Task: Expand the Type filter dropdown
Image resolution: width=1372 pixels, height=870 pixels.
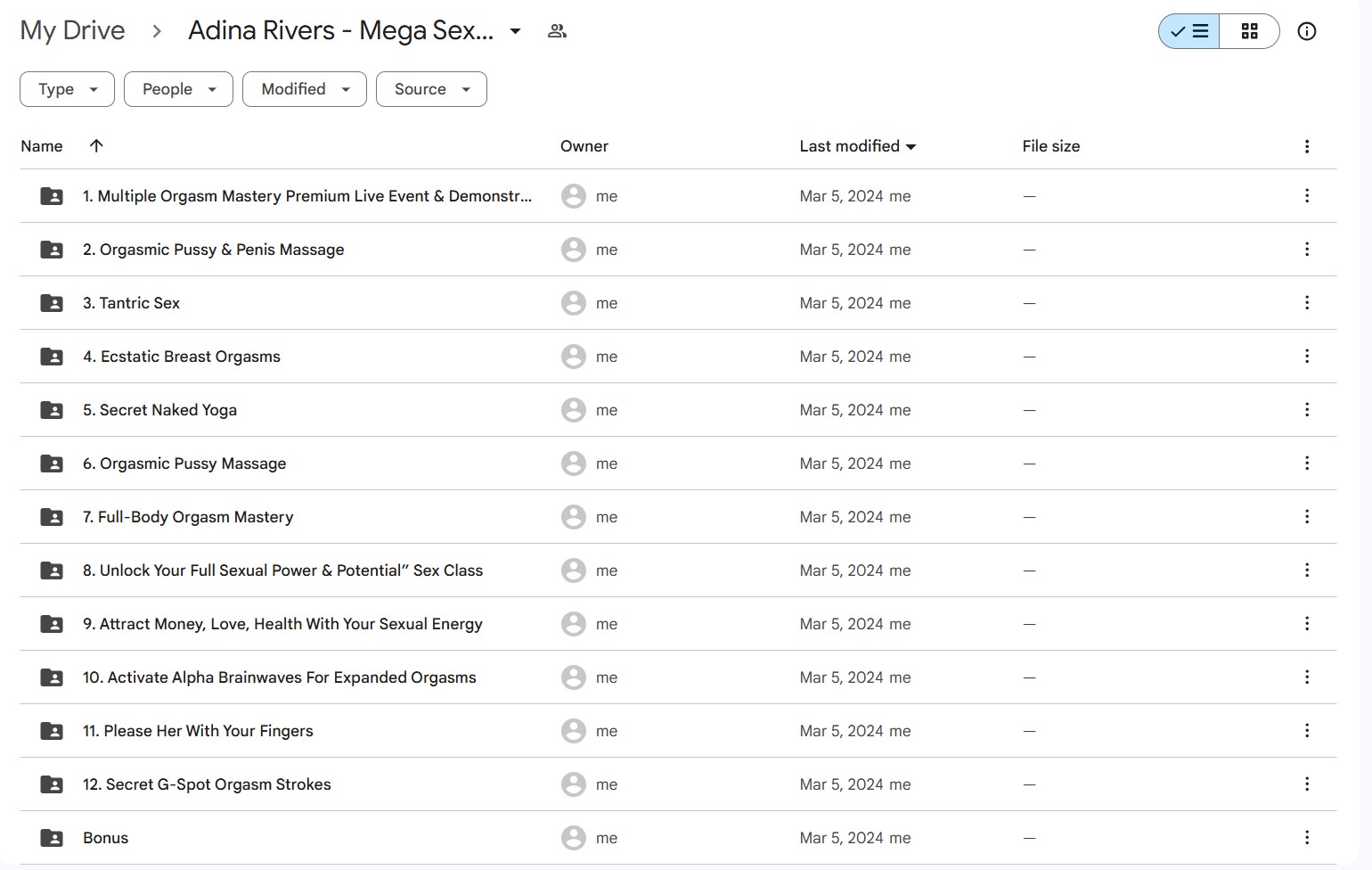Action: point(67,89)
